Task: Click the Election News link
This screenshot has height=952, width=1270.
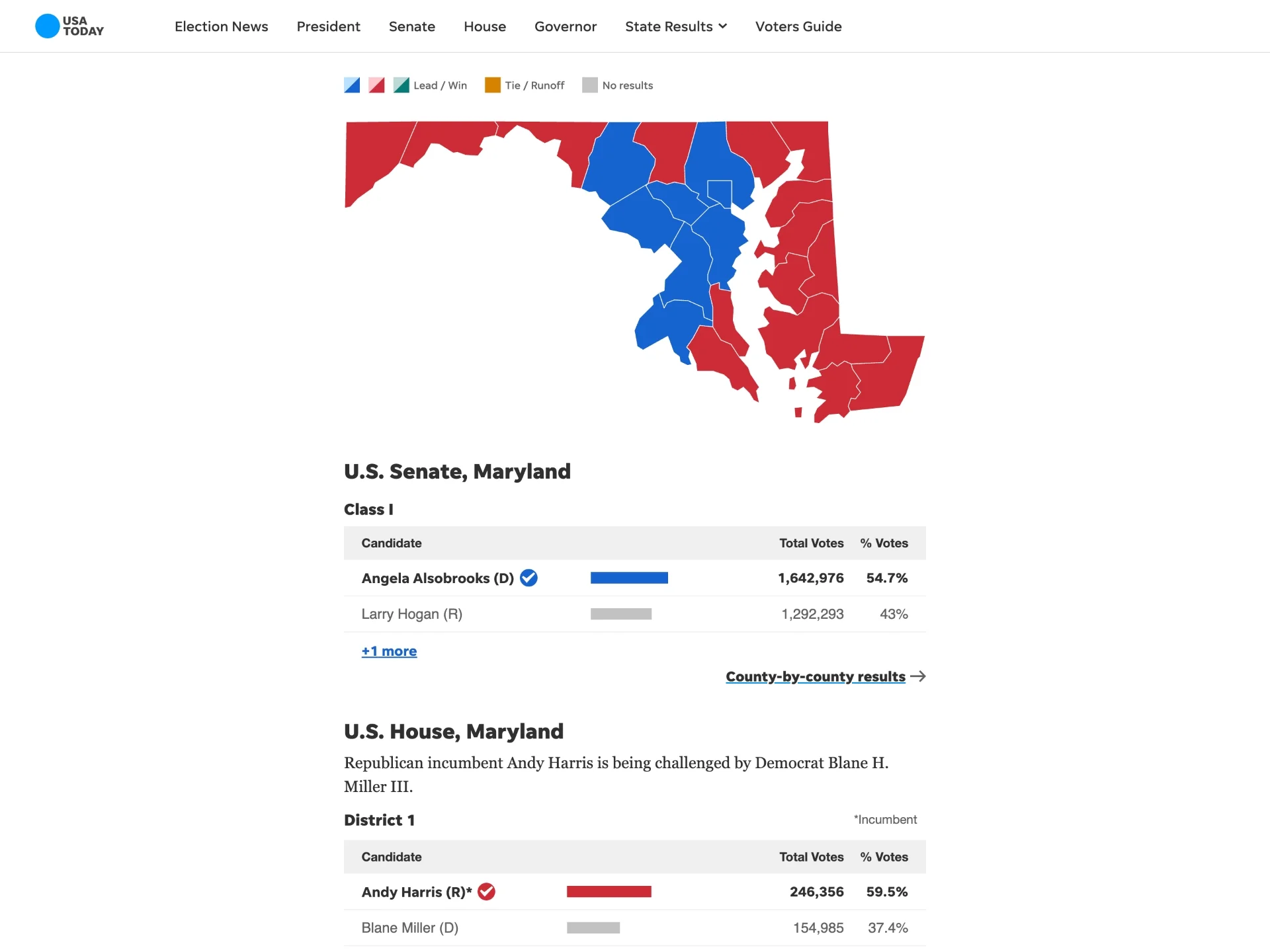Action: coord(221,26)
